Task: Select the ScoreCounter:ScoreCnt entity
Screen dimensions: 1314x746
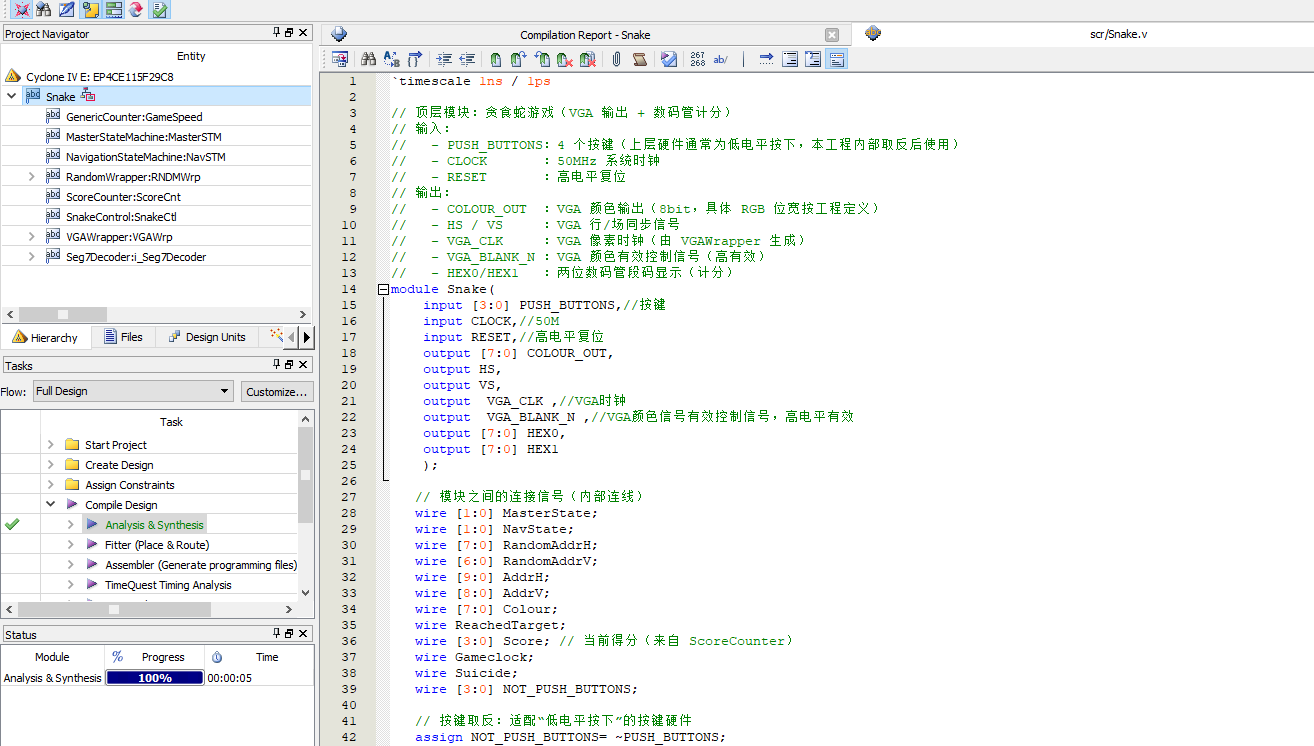Action: (121, 197)
